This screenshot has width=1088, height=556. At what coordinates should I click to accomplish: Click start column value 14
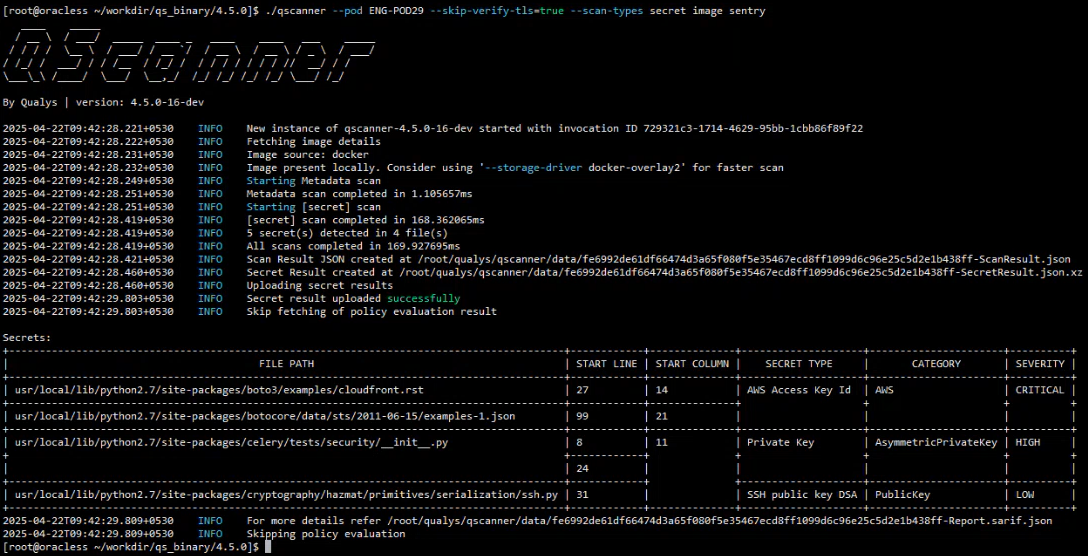click(661, 390)
